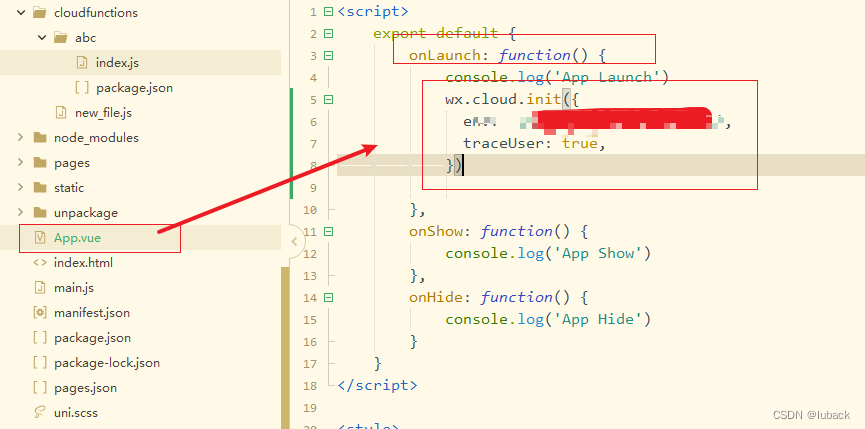Select the unpackage folder name
Viewport: 865px width, 429px height.
[86, 213]
